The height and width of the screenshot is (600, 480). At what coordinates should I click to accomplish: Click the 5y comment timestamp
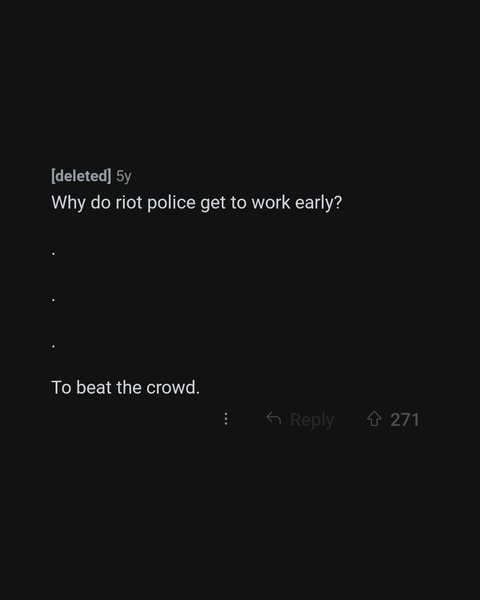[124, 176]
